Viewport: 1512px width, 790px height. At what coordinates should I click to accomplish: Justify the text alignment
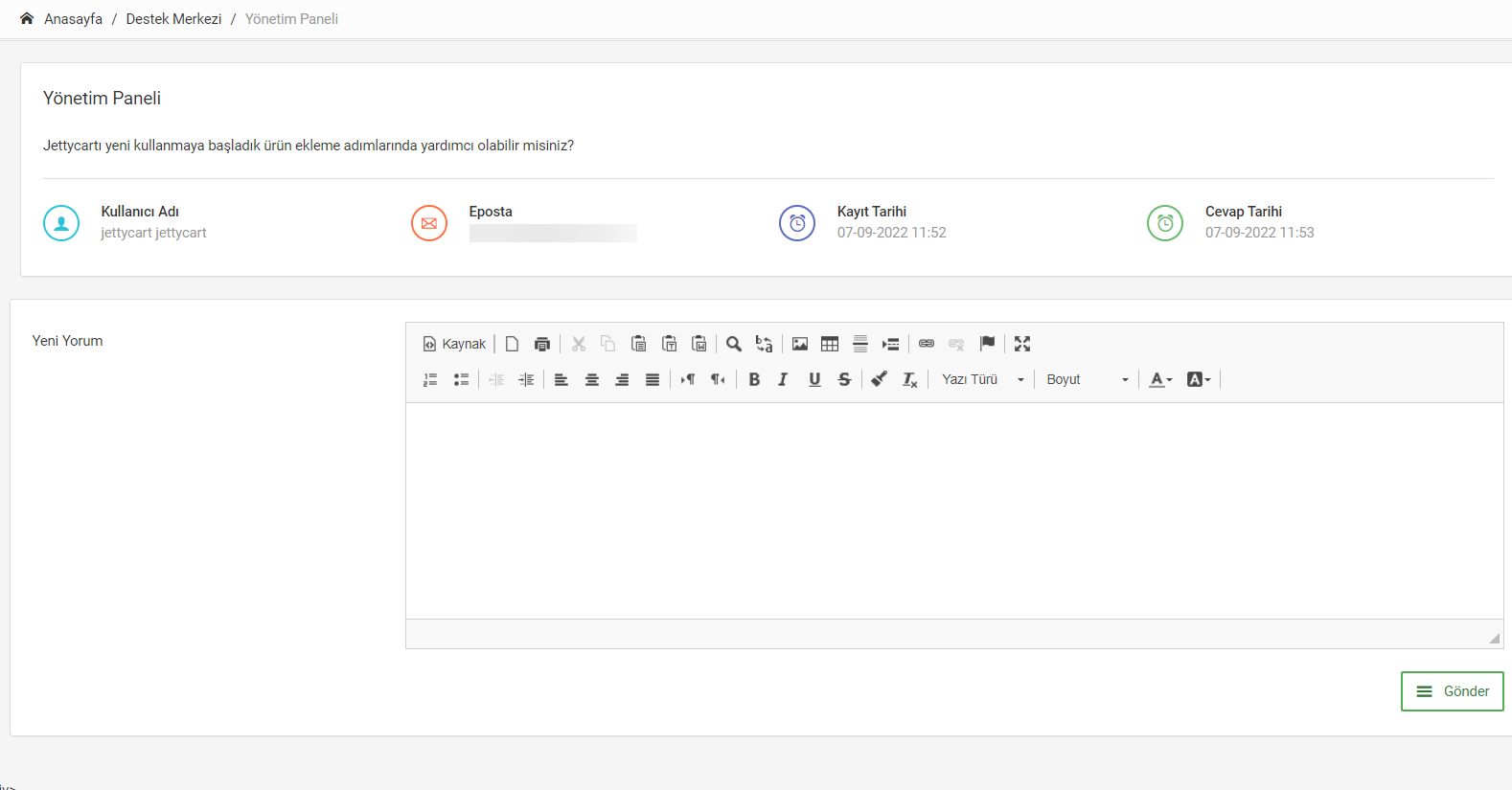tap(653, 379)
